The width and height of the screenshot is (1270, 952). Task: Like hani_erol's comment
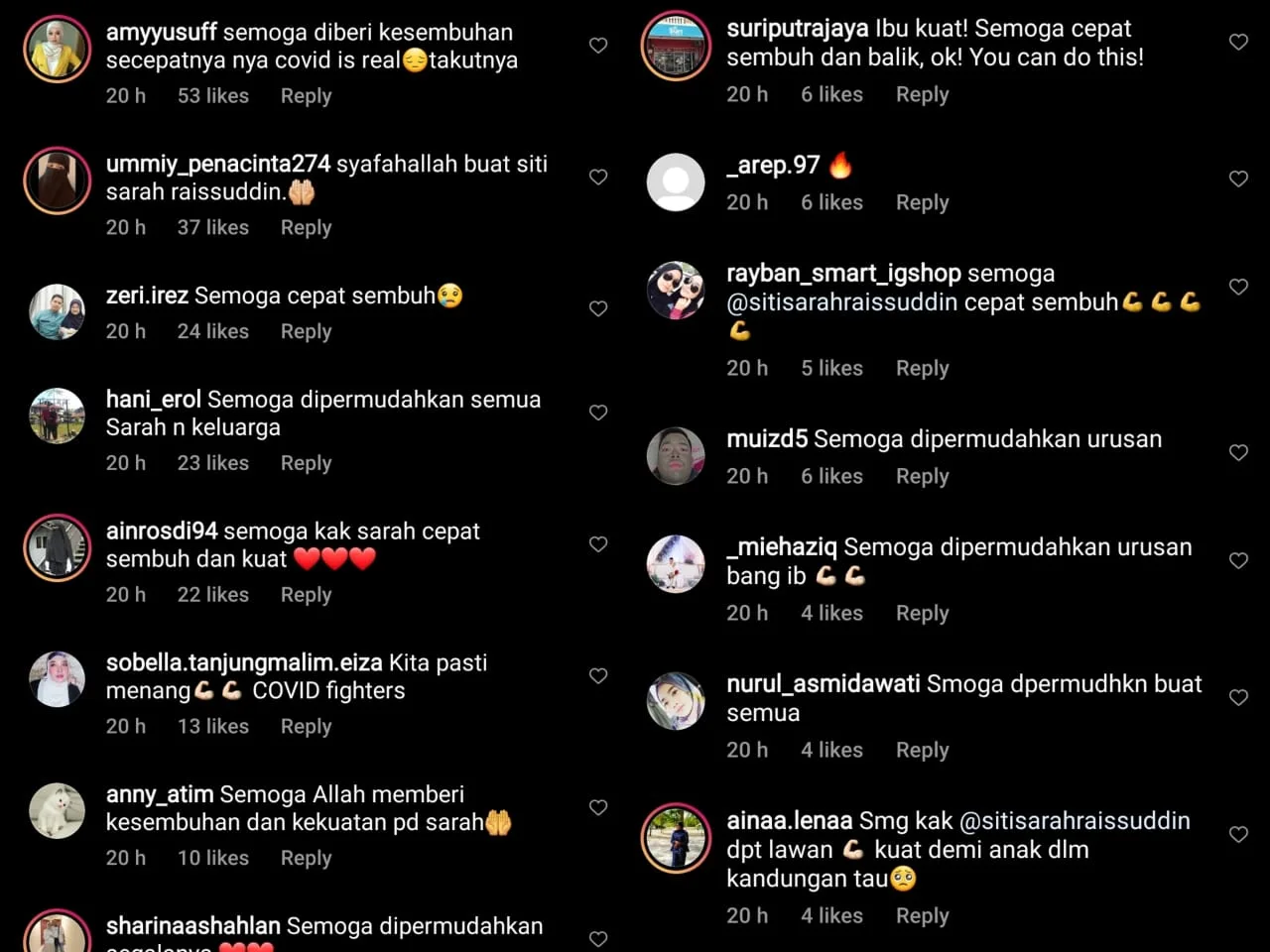598,413
